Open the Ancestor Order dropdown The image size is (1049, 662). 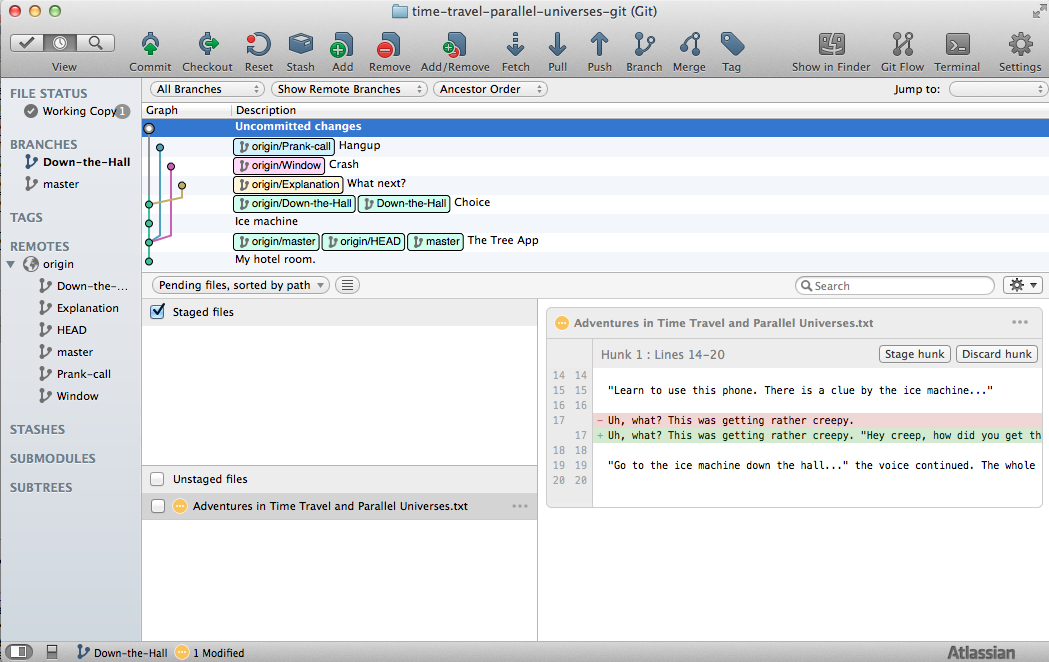[x=490, y=89]
